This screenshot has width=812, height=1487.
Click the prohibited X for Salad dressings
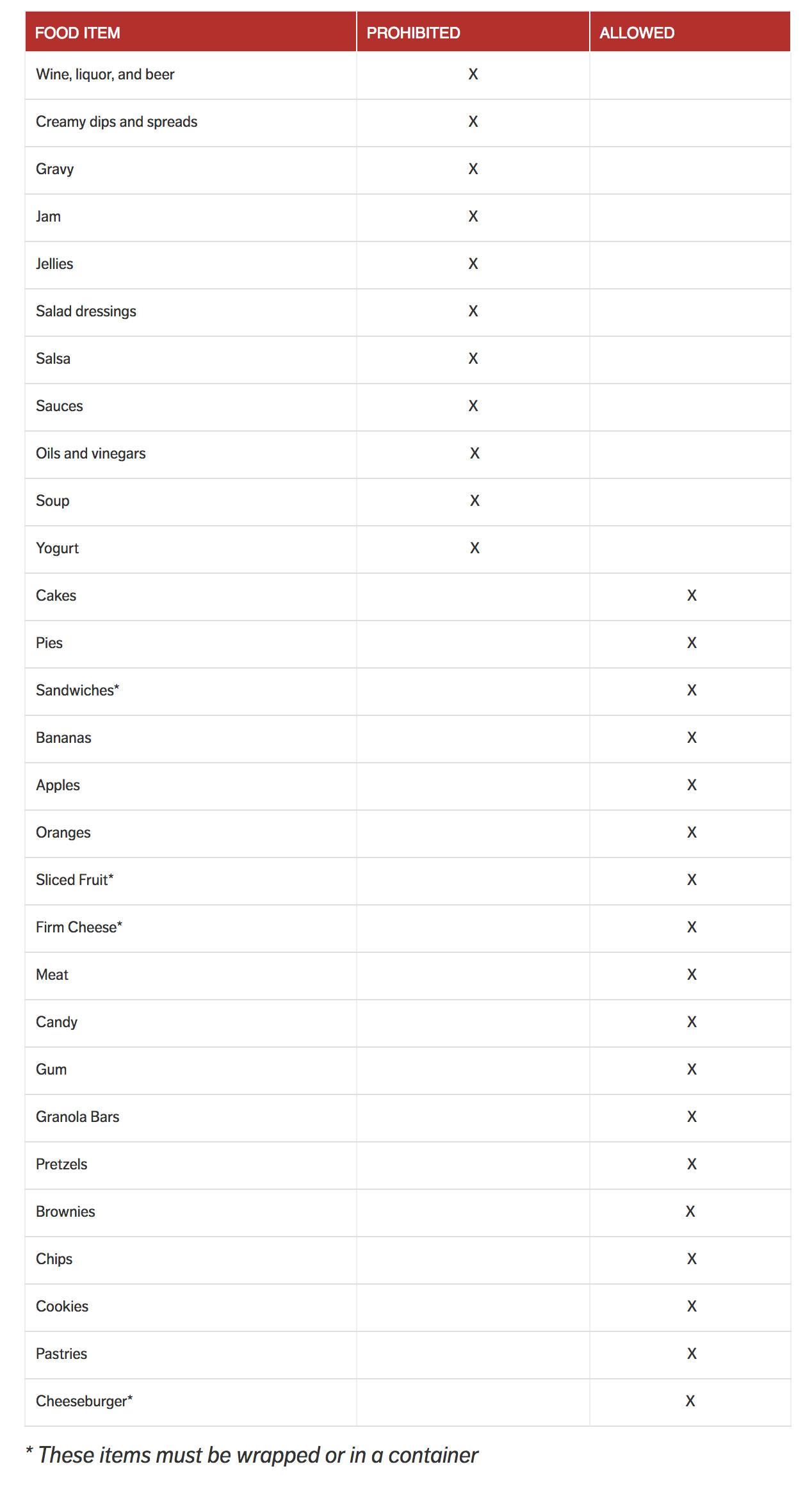473,311
